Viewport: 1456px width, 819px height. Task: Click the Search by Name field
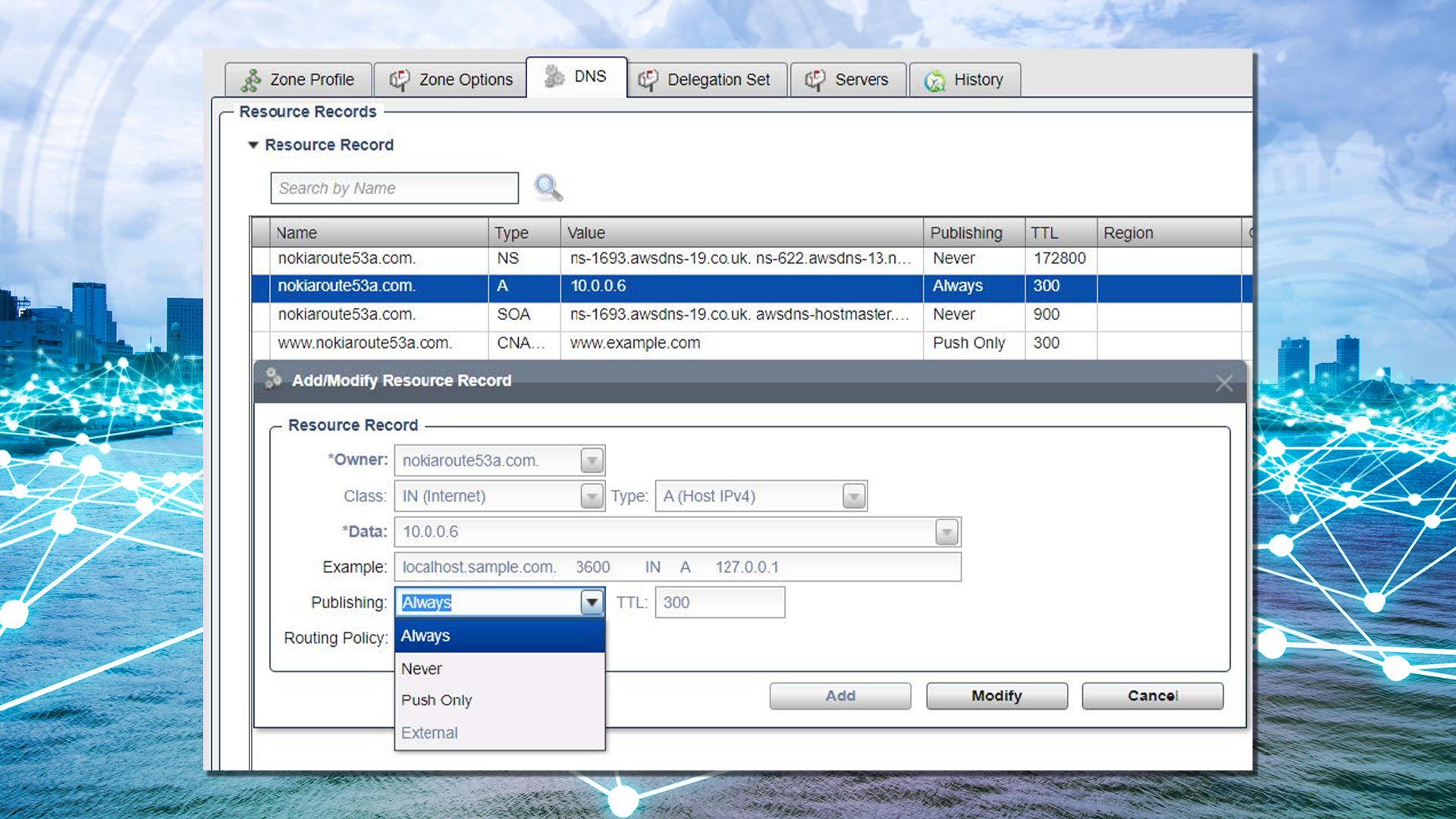[x=394, y=188]
